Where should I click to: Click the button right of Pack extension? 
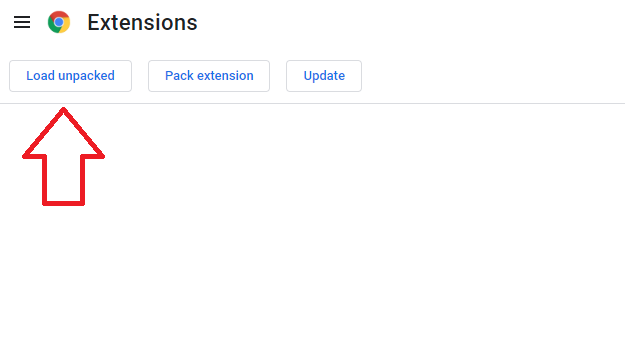(324, 76)
